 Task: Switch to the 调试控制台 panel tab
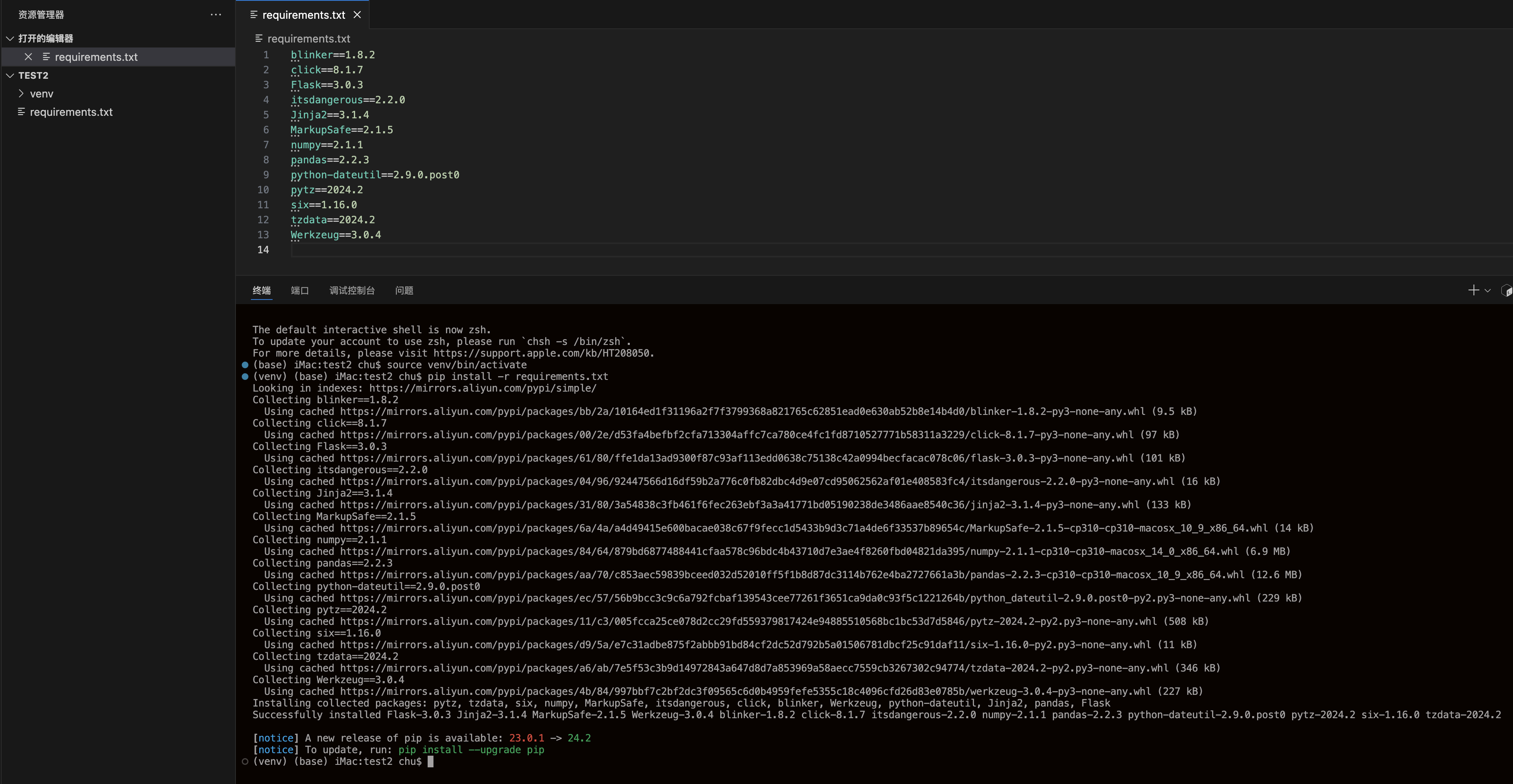352,290
